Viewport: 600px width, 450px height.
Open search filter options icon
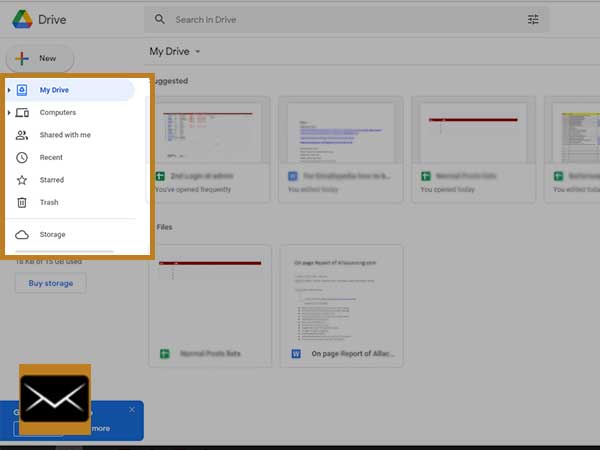533,19
